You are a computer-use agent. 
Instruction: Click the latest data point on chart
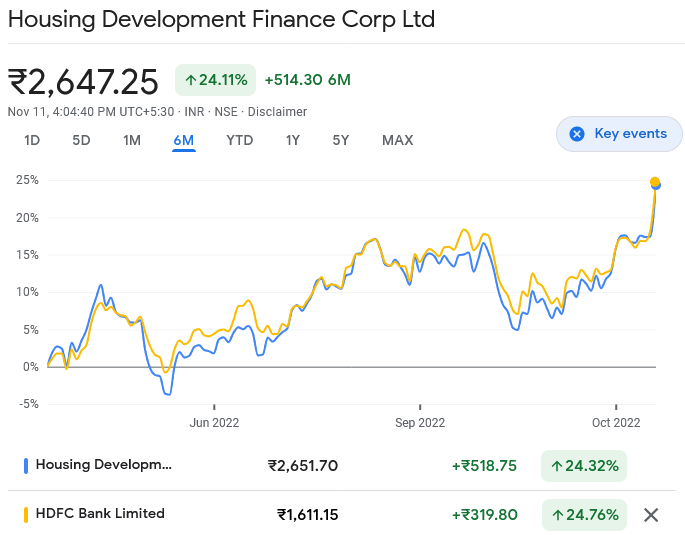pyautogui.click(x=655, y=183)
